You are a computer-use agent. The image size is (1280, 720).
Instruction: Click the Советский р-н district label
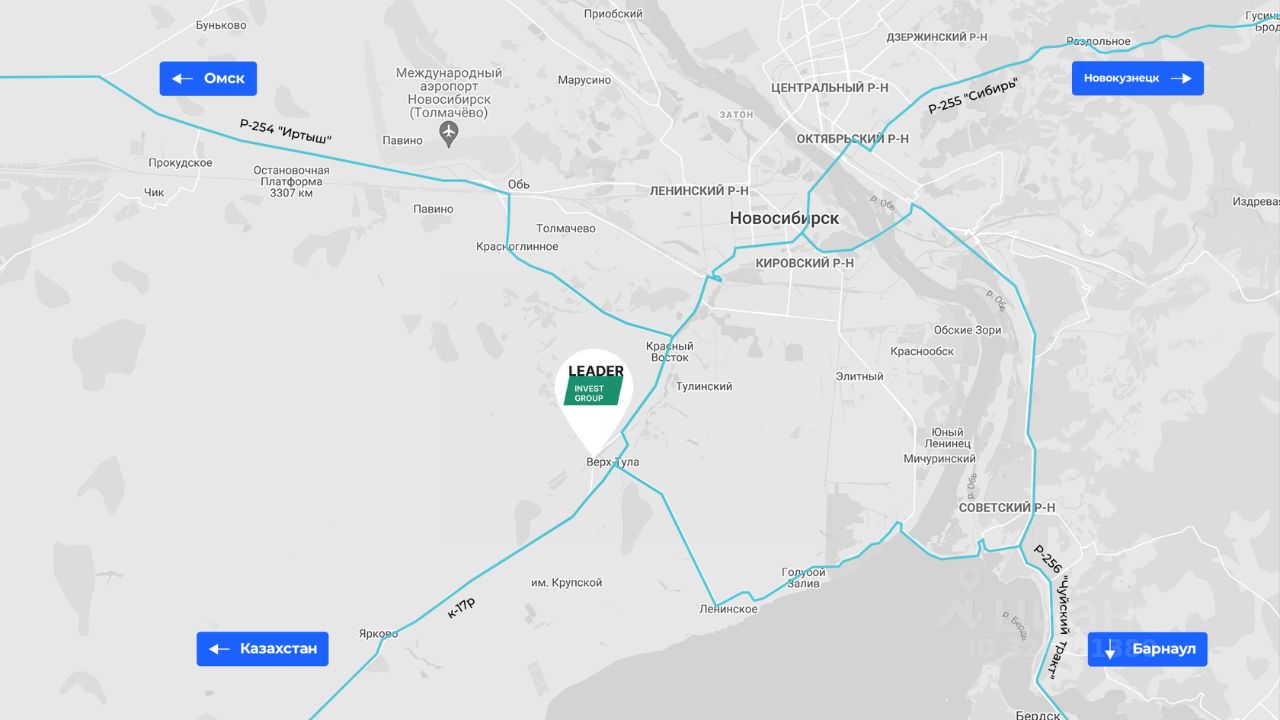(x=1007, y=507)
